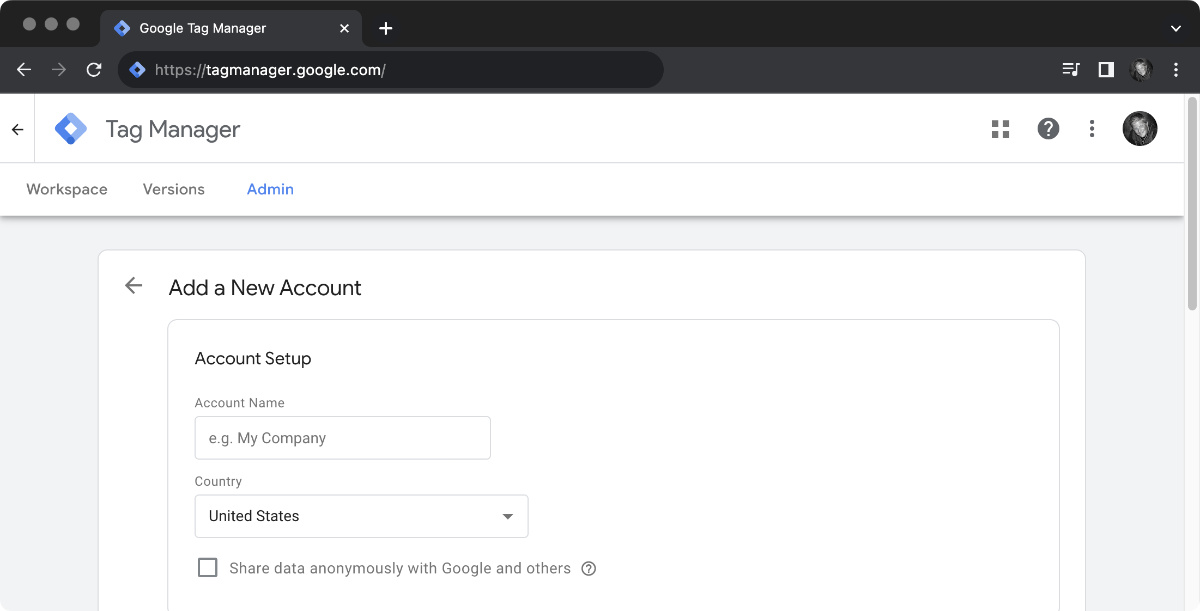Open Chrome's customize and control menu
Image resolution: width=1200 pixels, height=611 pixels.
[x=1175, y=69]
